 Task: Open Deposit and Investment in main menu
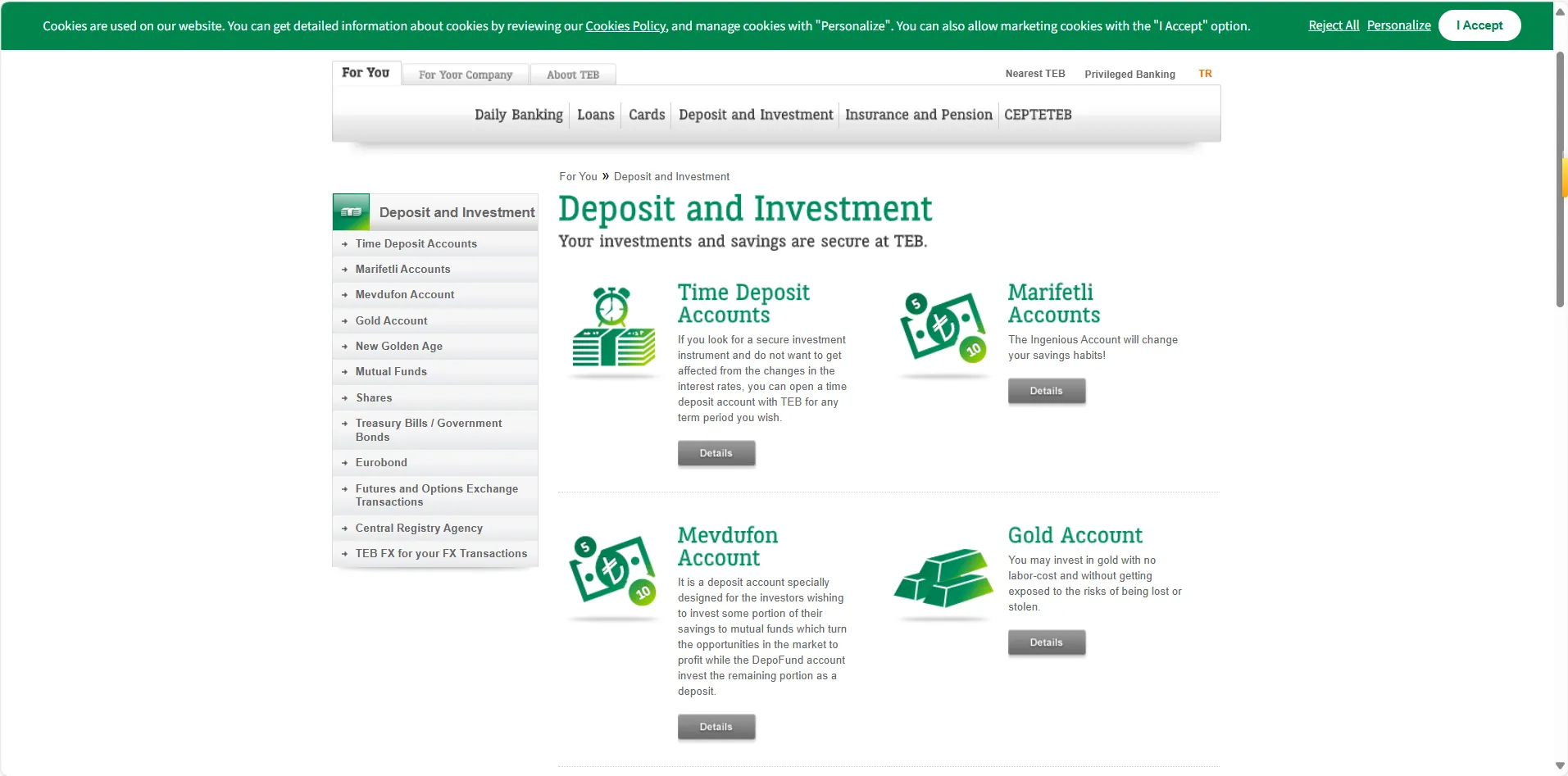click(x=756, y=115)
